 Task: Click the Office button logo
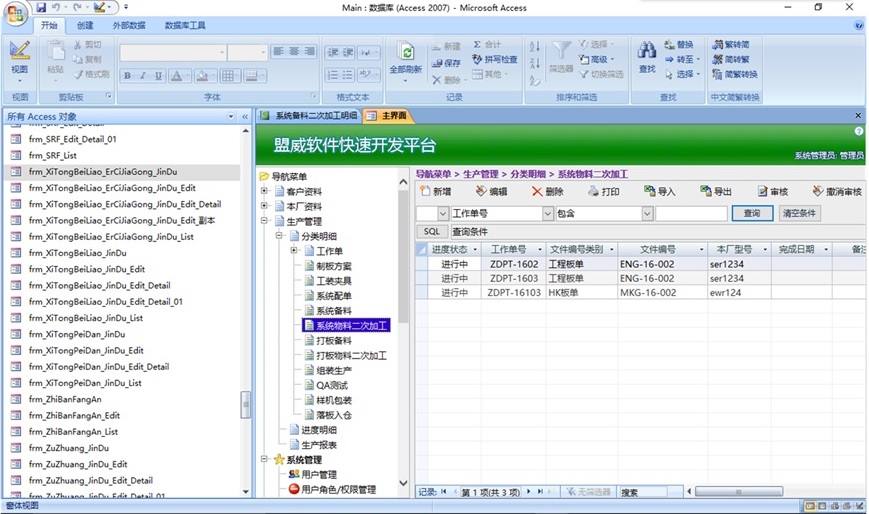point(16,14)
